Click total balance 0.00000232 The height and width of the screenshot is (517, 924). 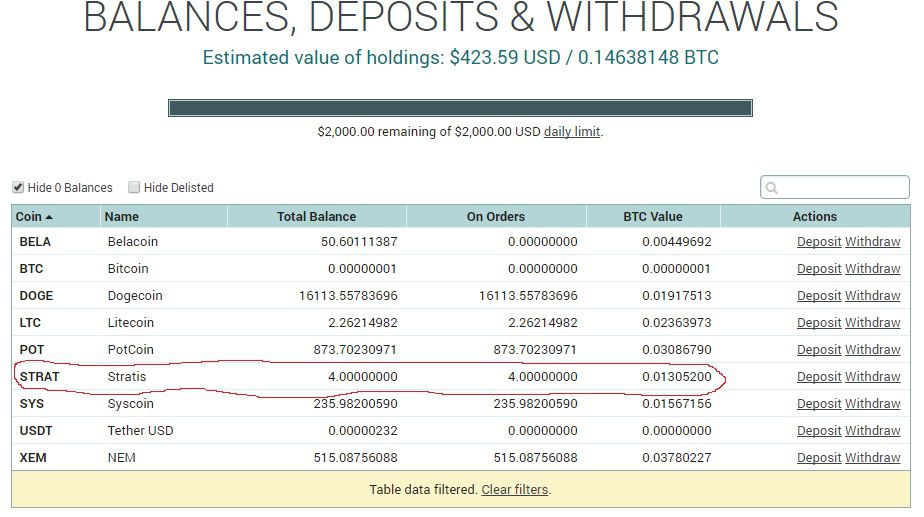362,431
